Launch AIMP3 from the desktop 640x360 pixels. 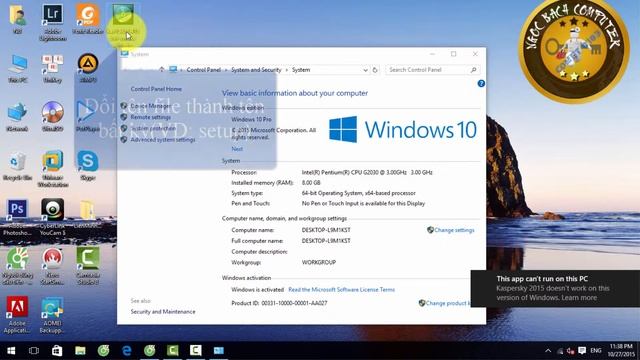coord(88,68)
